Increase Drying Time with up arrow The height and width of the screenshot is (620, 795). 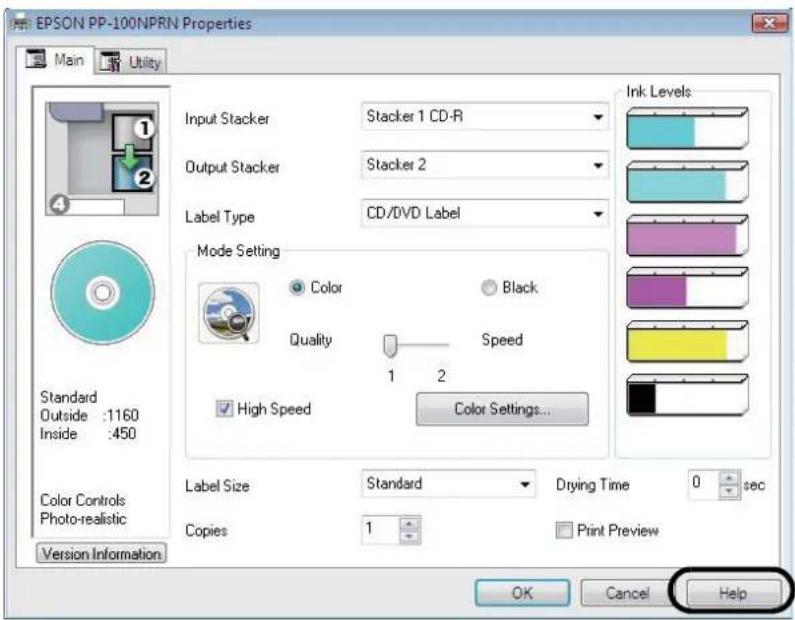coord(730,478)
